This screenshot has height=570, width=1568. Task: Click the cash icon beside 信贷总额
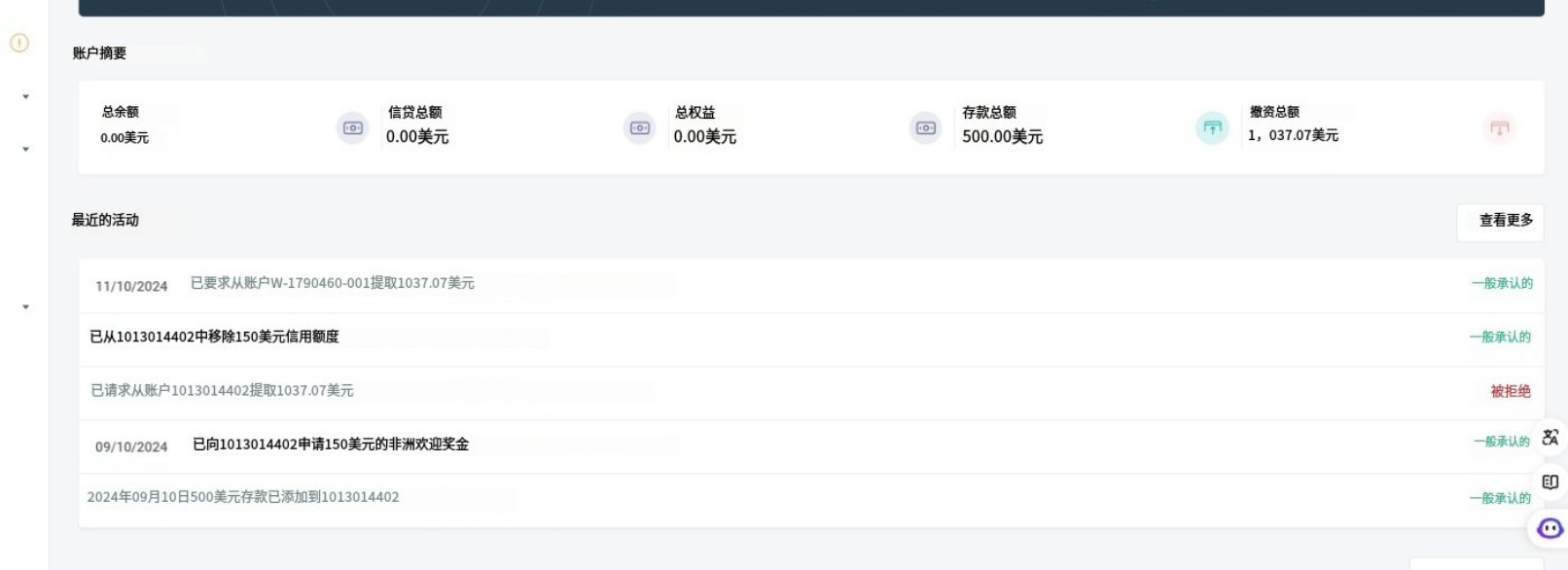(x=352, y=128)
